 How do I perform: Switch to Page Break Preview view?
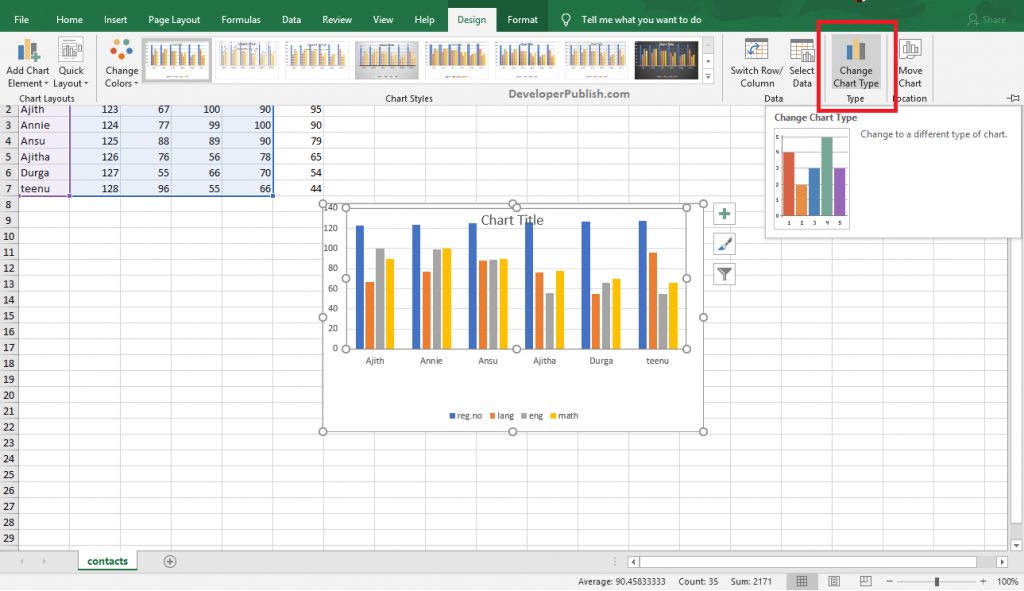tap(866, 581)
